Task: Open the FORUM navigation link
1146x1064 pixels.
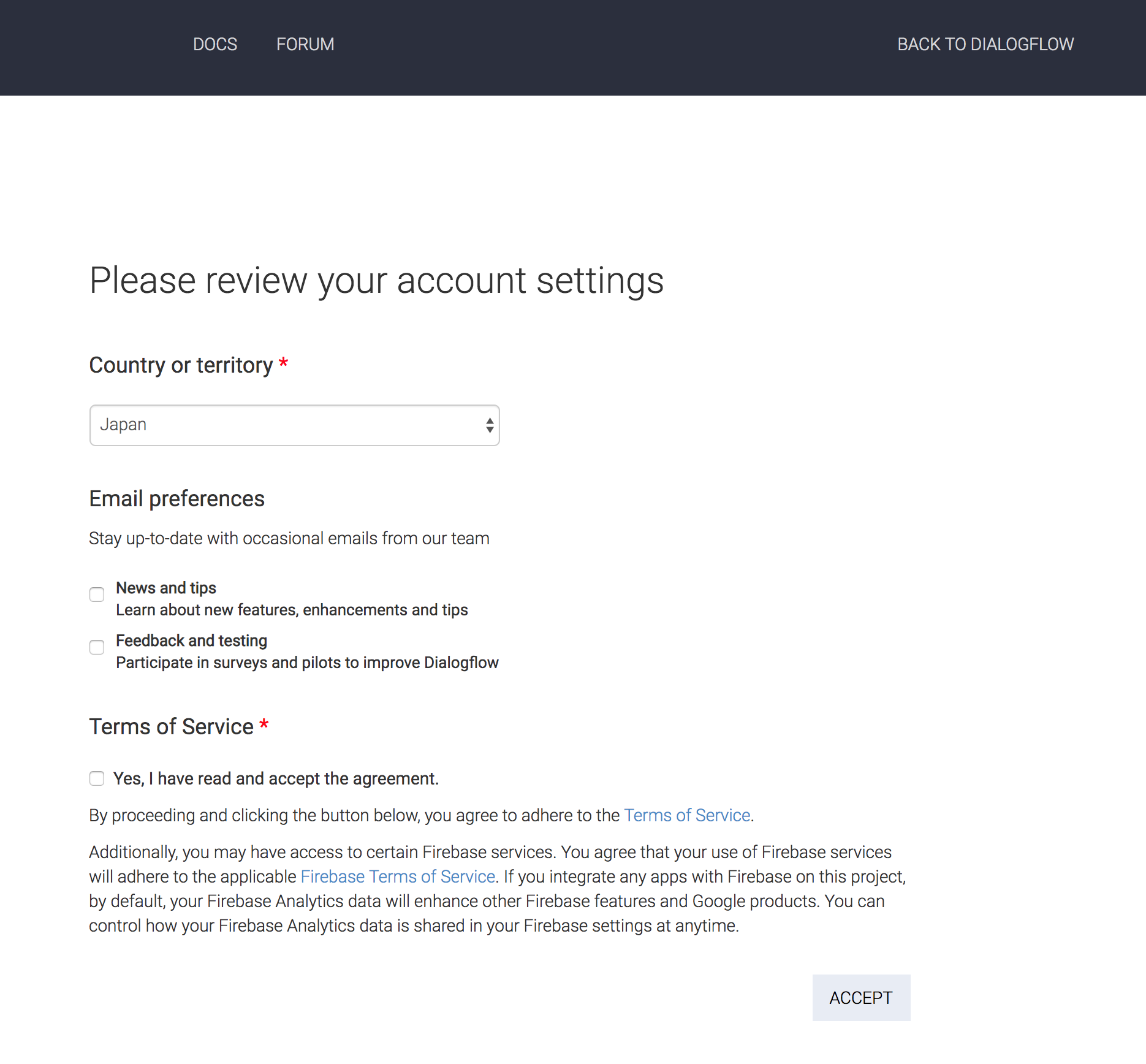Action: [305, 44]
